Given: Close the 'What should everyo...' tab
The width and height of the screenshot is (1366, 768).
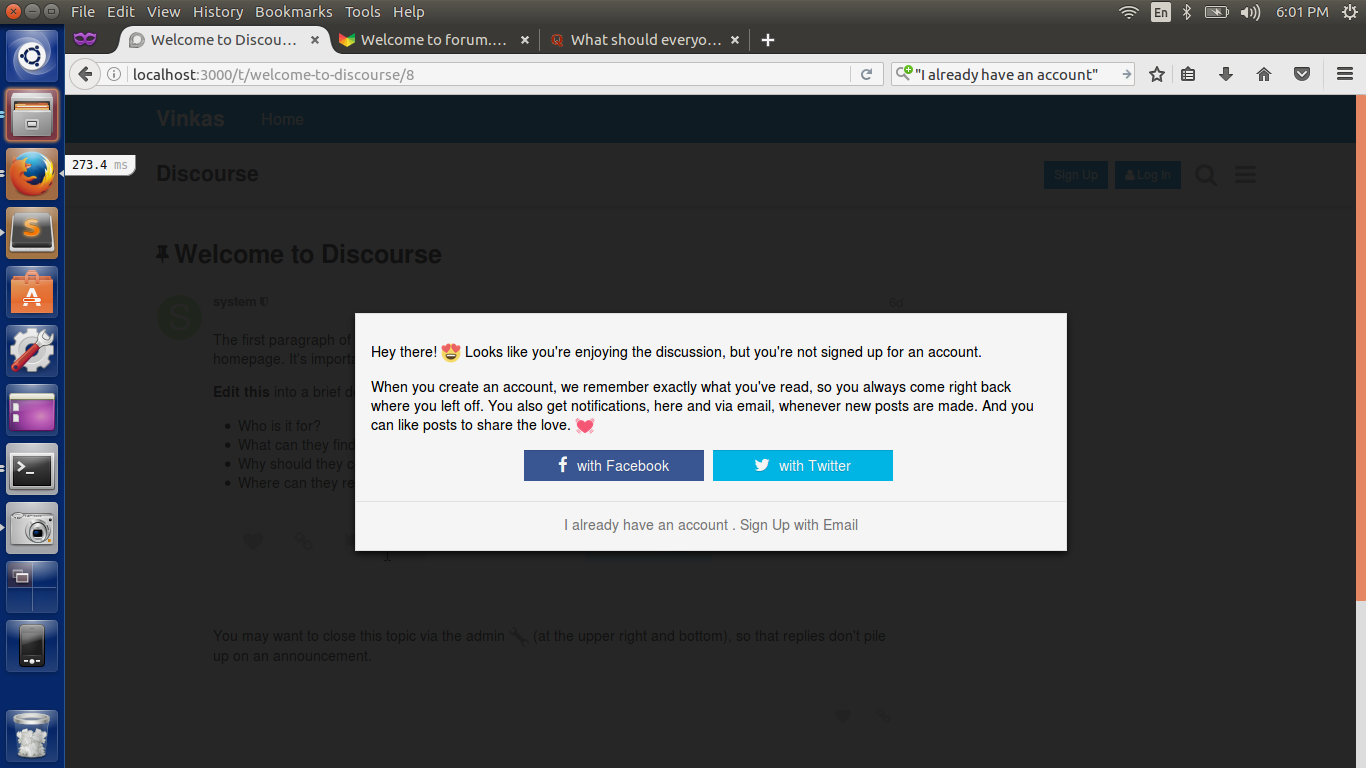Looking at the screenshot, I should click(x=735, y=40).
